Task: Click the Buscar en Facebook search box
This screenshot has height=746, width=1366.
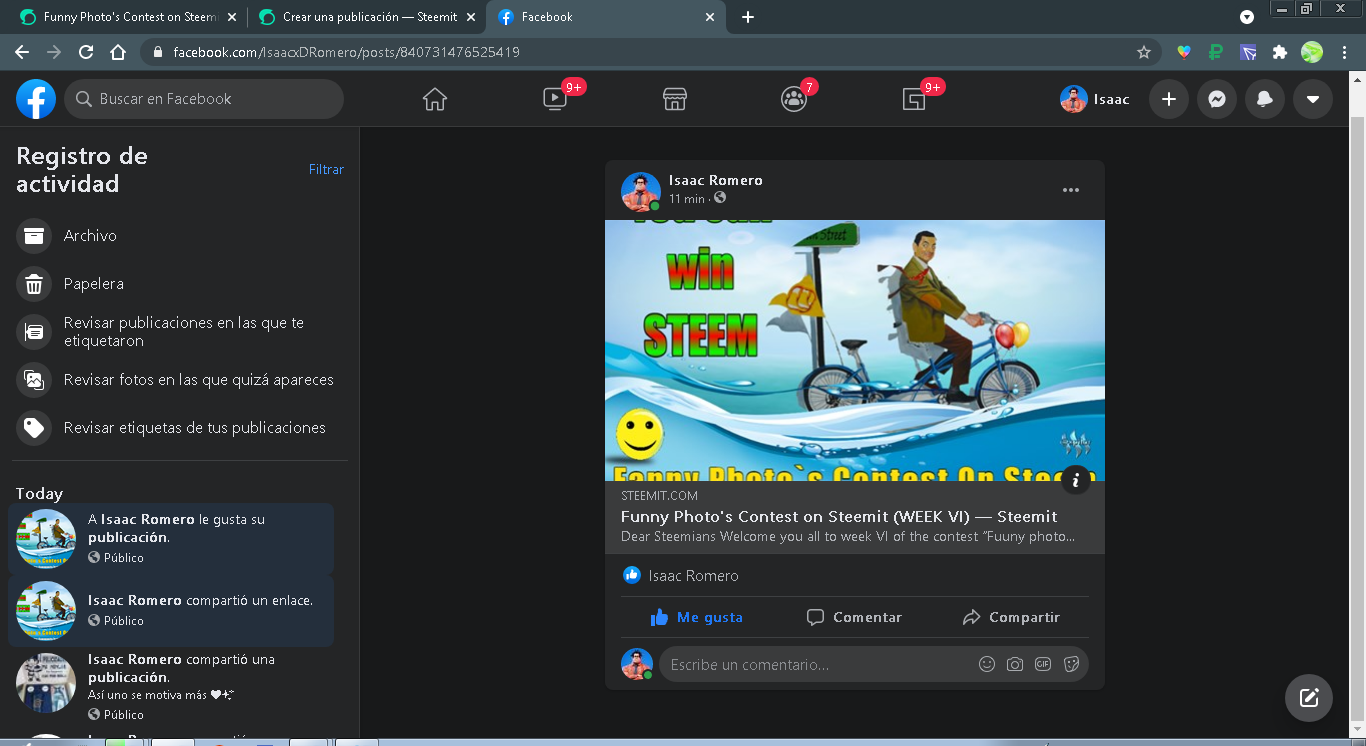Action: tap(204, 99)
